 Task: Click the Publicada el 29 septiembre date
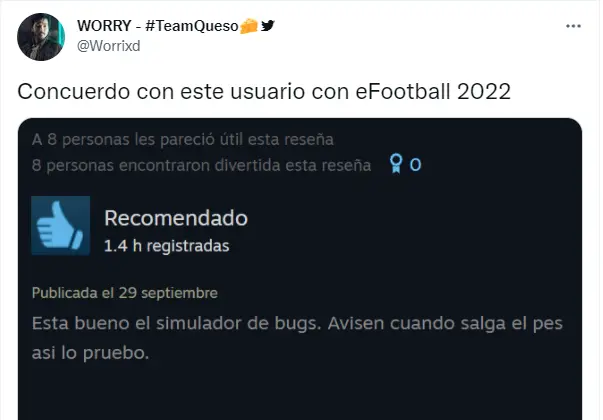click(125, 293)
